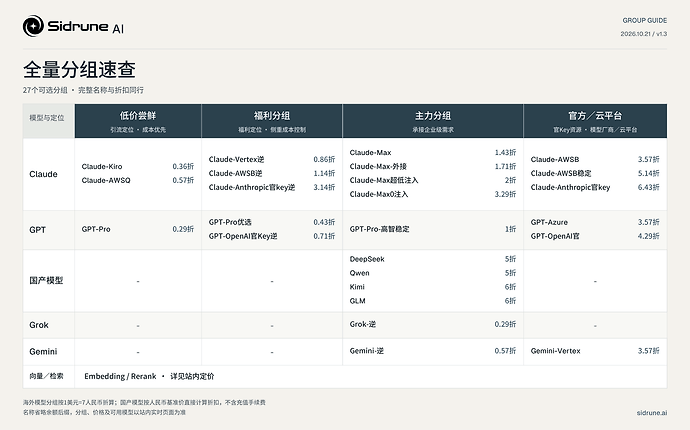Click the Claude-Max超低注入 group name

click(x=384, y=180)
